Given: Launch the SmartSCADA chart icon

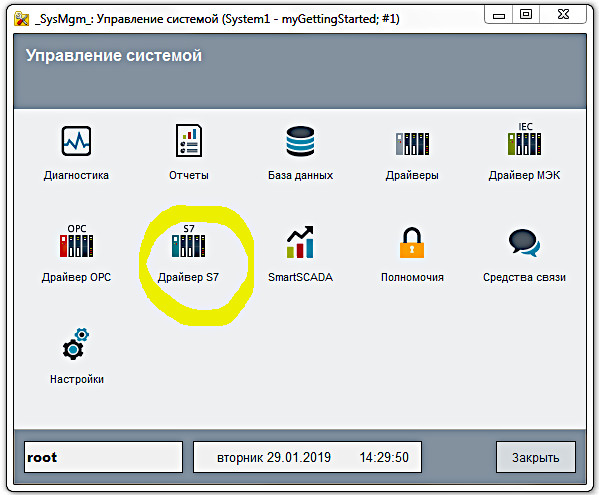Looking at the screenshot, I should [x=300, y=242].
